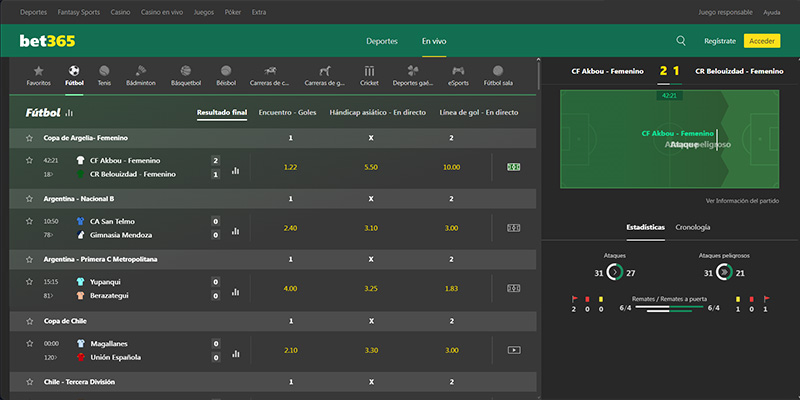Select the Favoritos star icon
The height and width of the screenshot is (400, 800).
[39, 71]
